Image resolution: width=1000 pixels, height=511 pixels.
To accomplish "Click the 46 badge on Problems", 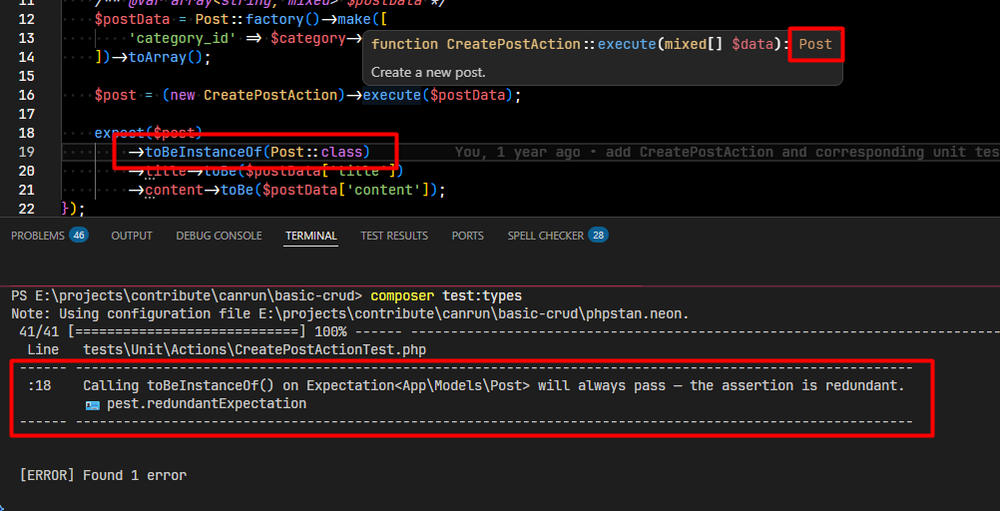I will click(79, 236).
